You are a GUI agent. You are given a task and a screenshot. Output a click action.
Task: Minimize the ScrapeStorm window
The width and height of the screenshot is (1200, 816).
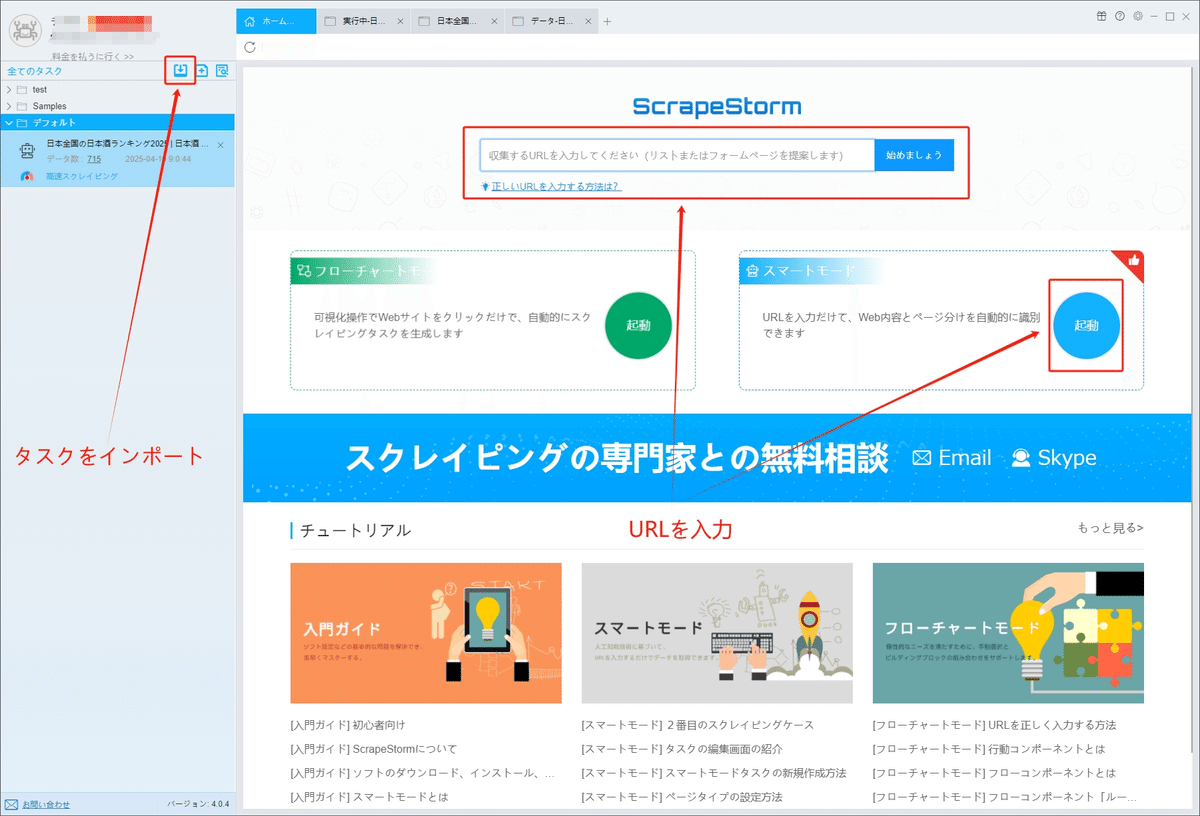click(1154, 16)
